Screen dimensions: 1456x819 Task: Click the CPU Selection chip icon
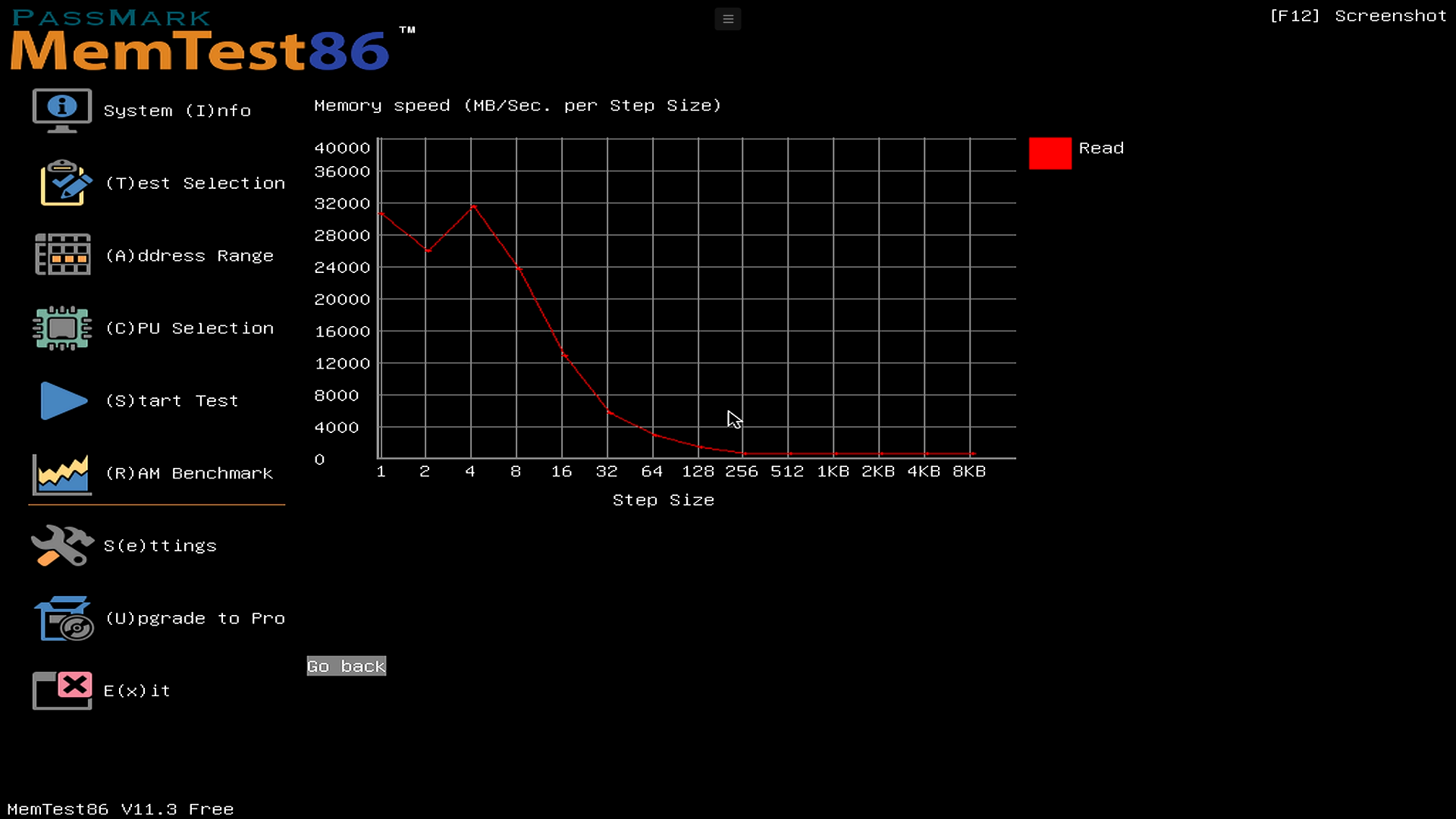[x=62, y=328]
